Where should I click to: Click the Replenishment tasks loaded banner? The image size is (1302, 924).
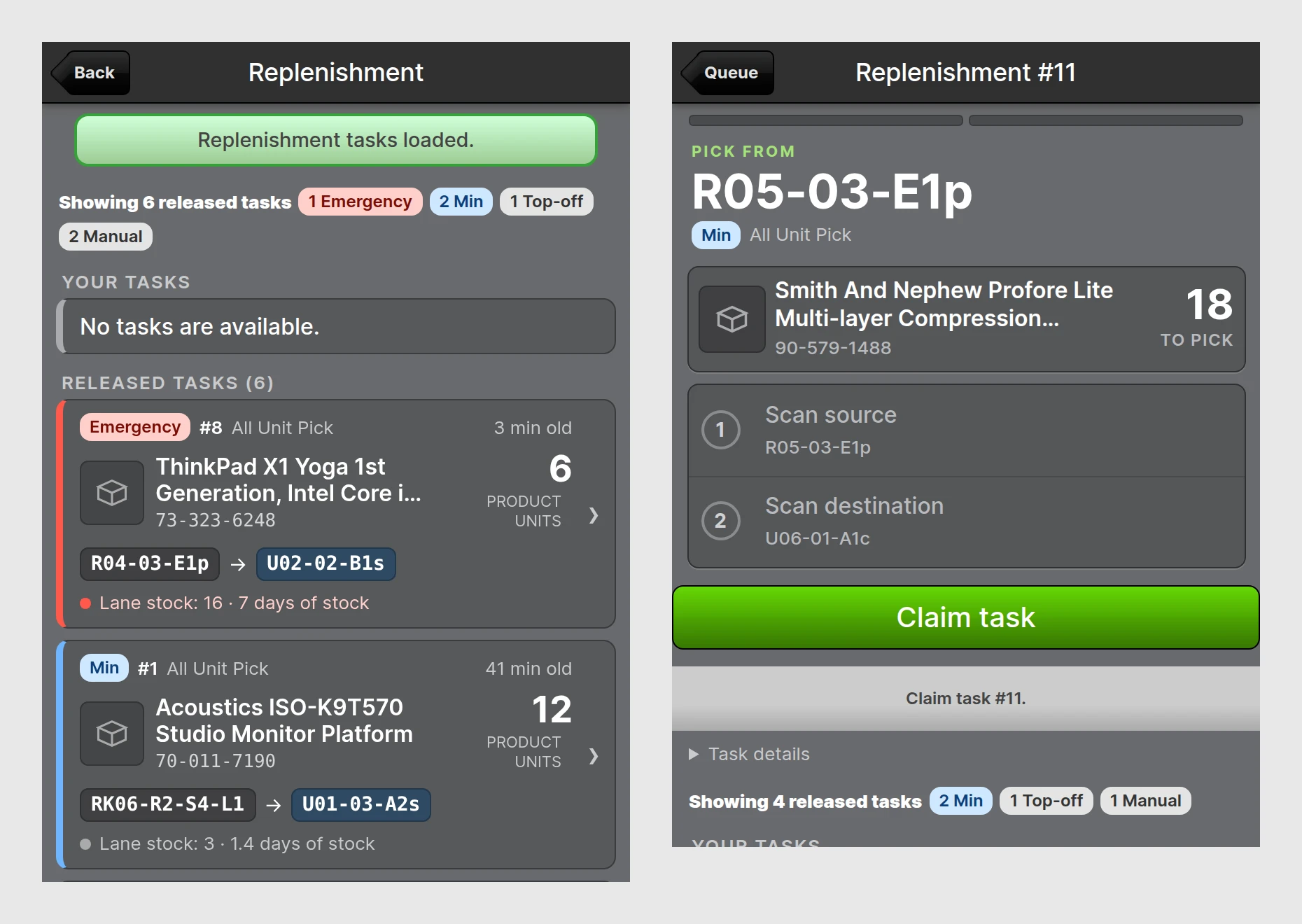click(x=336, y=140)
